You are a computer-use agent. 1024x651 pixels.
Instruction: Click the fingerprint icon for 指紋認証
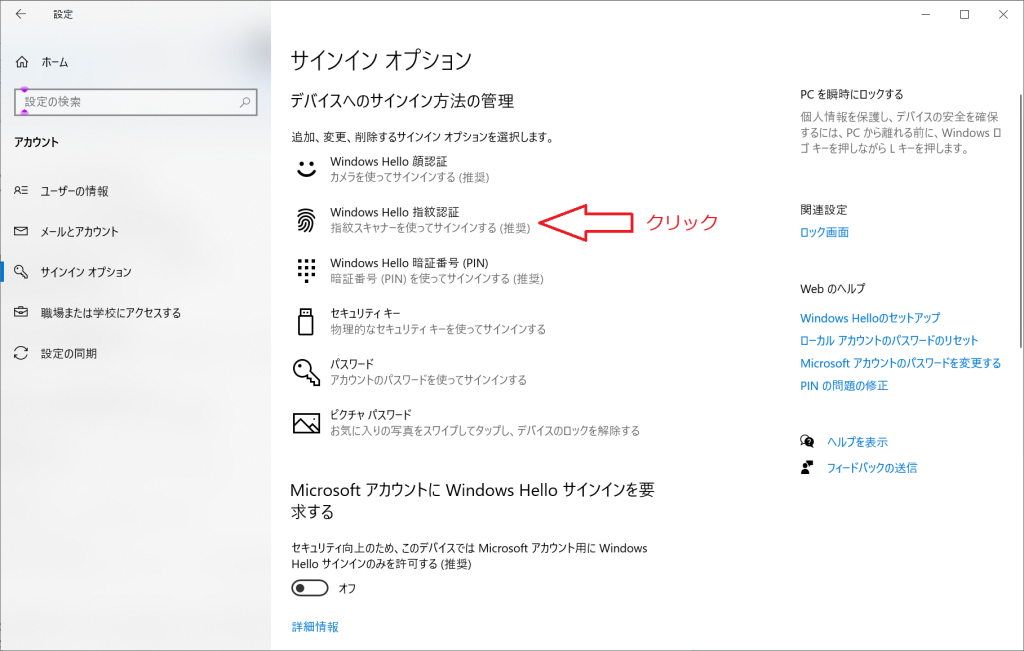306,220
